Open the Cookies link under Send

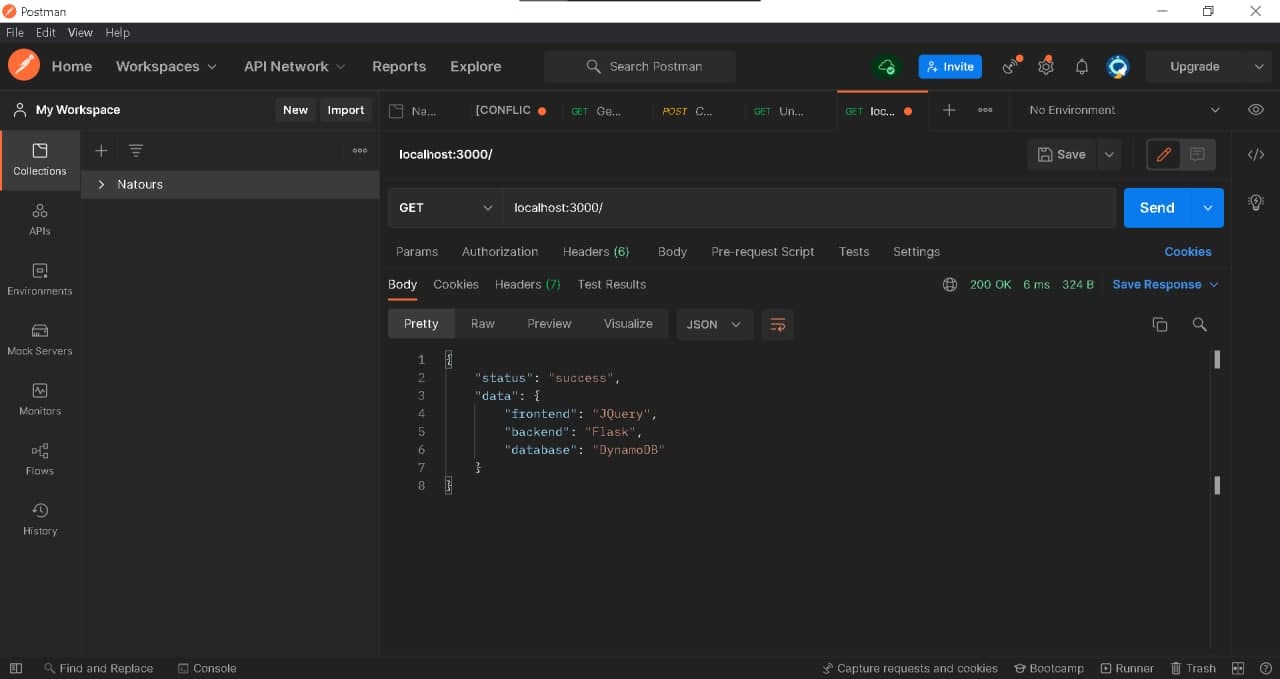click(x=1188, y=252)
